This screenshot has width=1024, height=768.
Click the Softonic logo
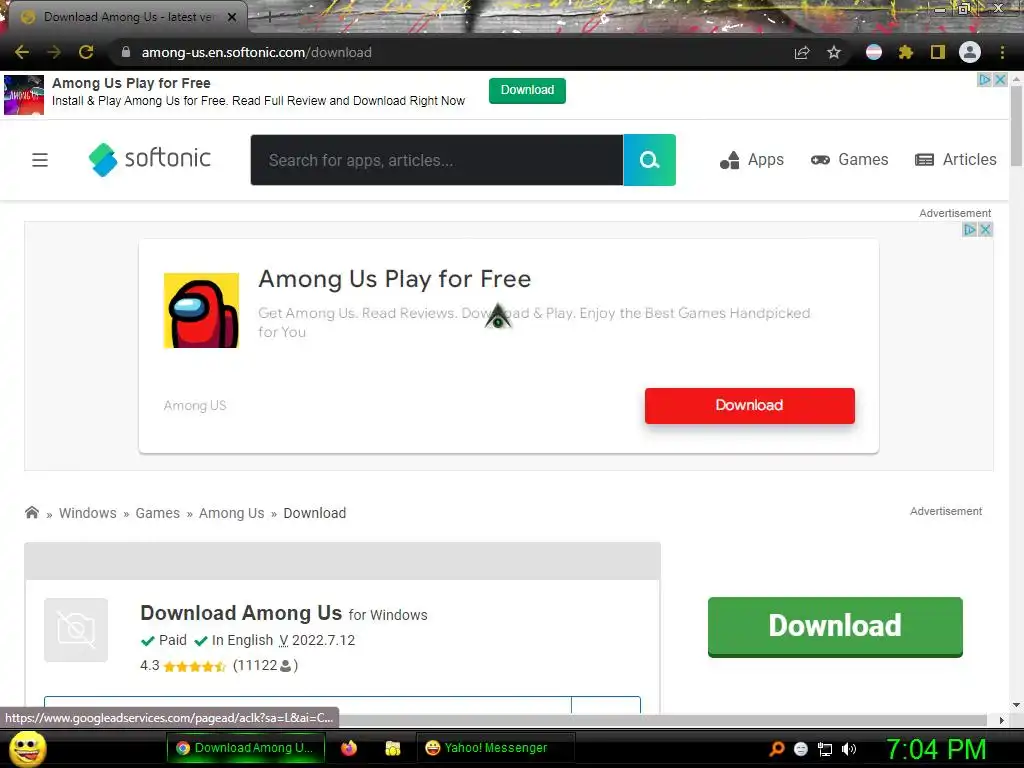pyautogui.click(x=150, y=159)
